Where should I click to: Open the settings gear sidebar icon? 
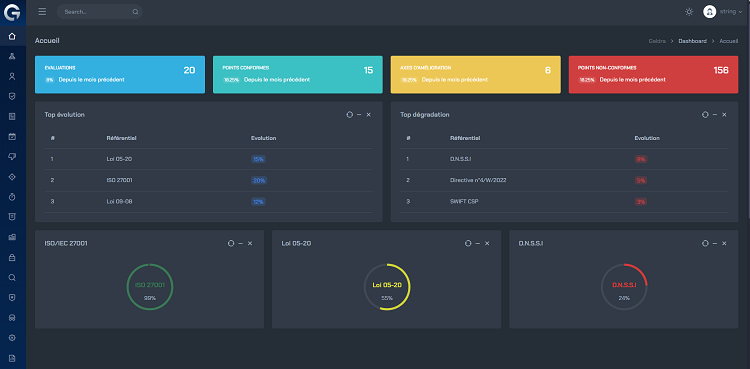coord(12,337)
